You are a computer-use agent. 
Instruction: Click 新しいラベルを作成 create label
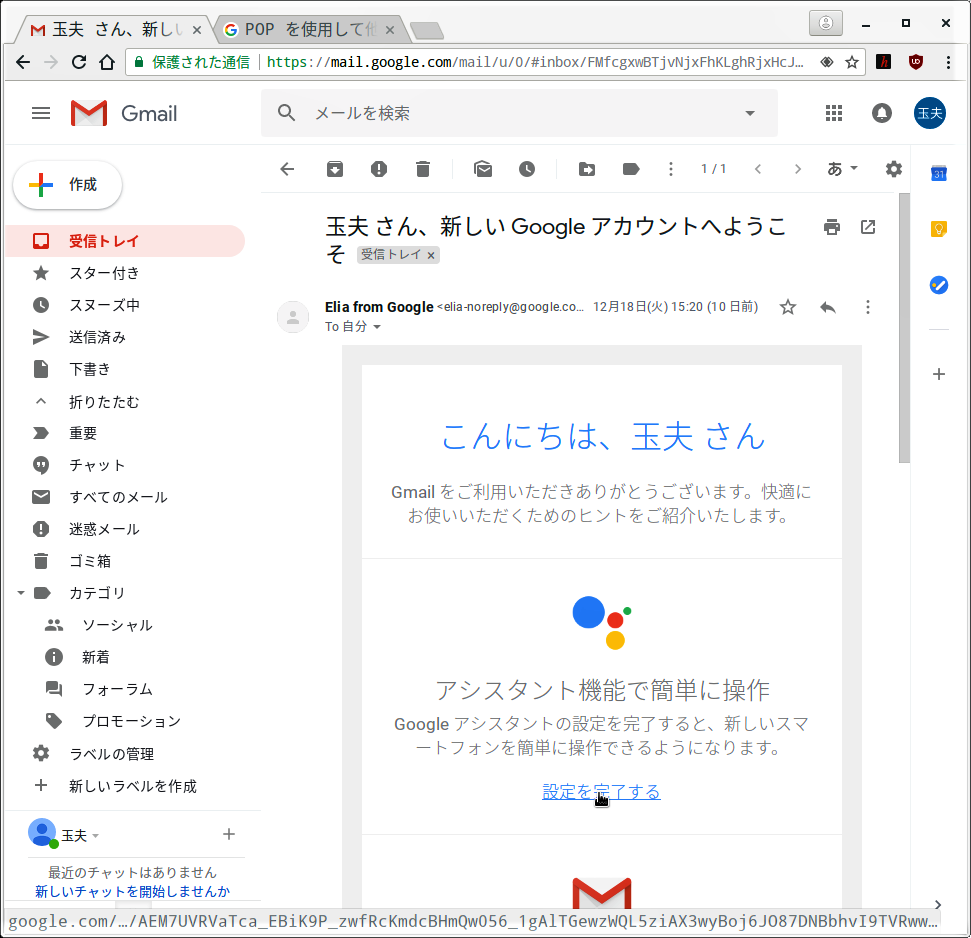click(x=133, y=786)
